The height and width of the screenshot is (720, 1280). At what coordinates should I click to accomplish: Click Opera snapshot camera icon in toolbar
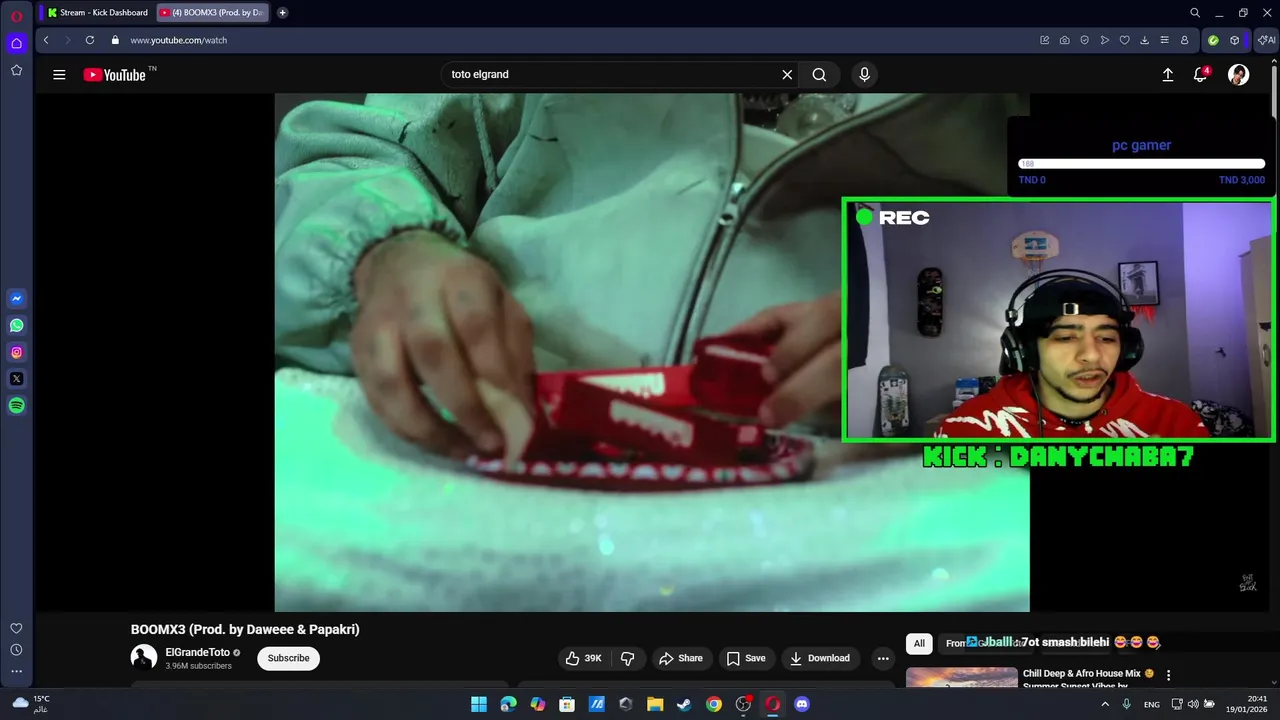[1064, 40]
